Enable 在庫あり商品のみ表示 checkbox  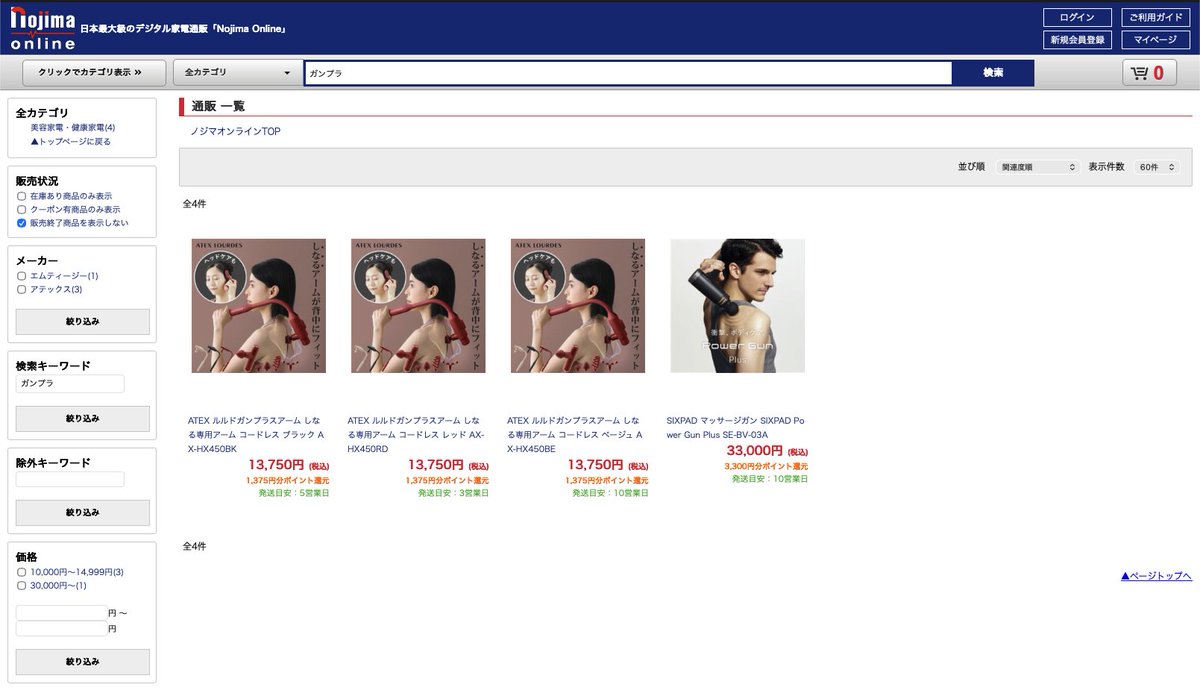(22, 197)
